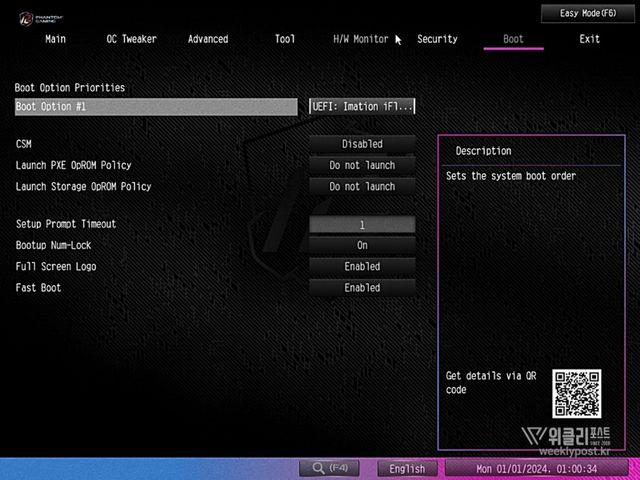Open Boot Option #1 UEFI device dropdown
This screenshot has height=480, width=640.
tap(362, 106)
